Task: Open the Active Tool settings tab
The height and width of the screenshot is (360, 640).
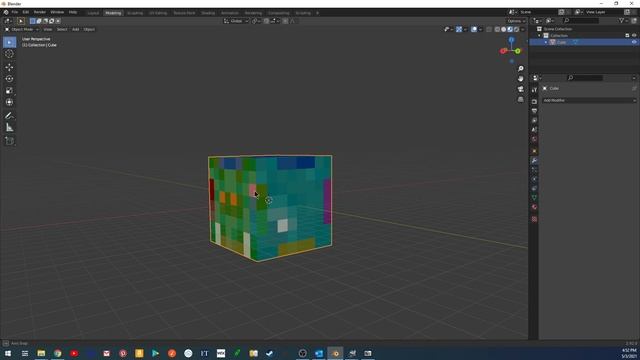Action: point(534,90)
